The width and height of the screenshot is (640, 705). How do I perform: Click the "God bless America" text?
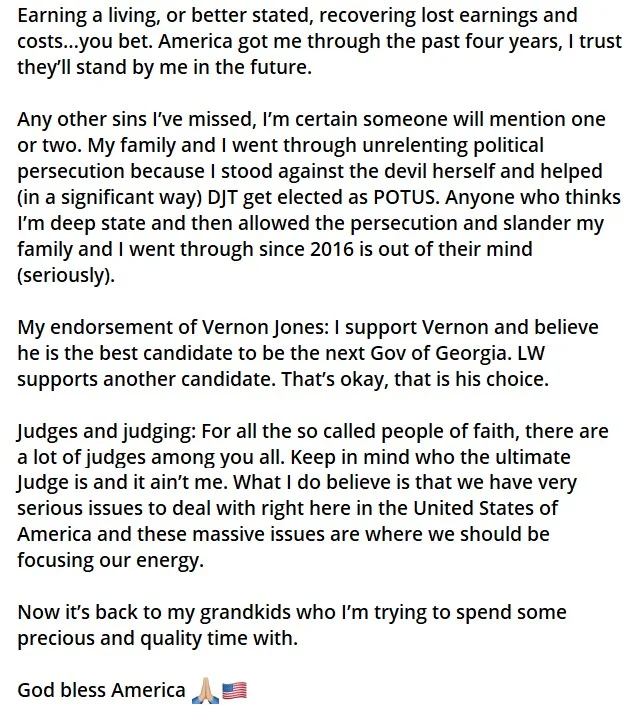(x=102, y=690)
